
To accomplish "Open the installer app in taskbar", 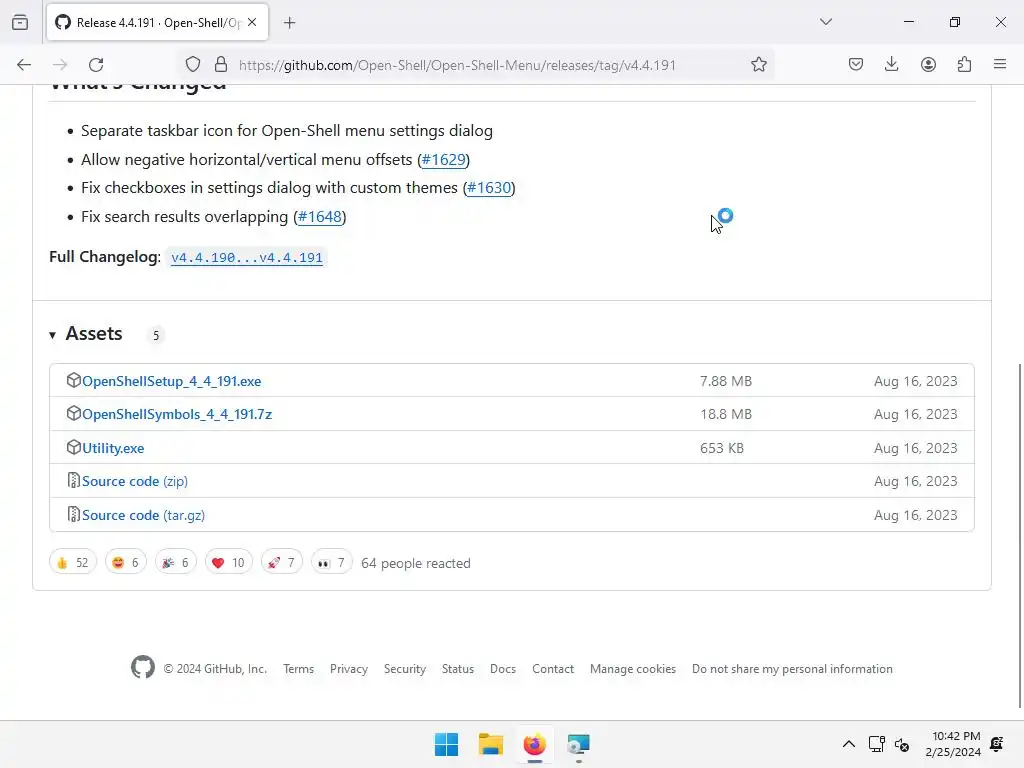I will [578, 744].
